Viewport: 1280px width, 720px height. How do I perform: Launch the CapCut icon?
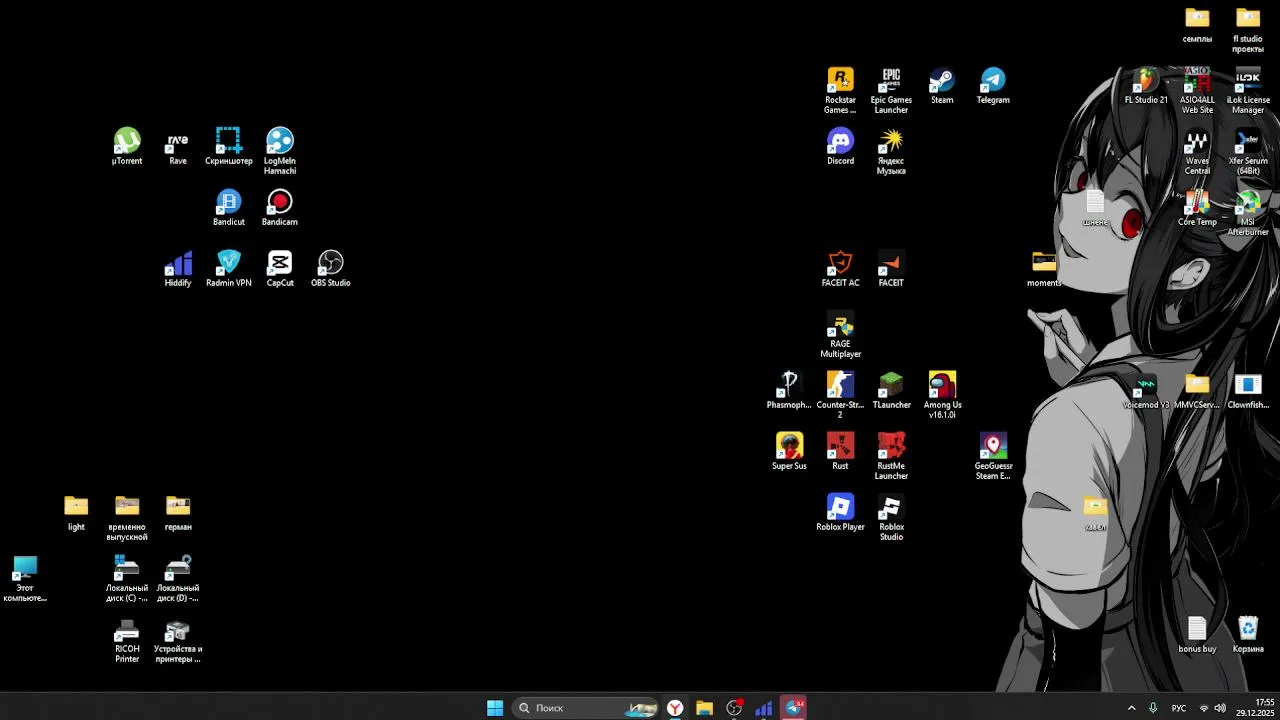click(x=280, y=268)
